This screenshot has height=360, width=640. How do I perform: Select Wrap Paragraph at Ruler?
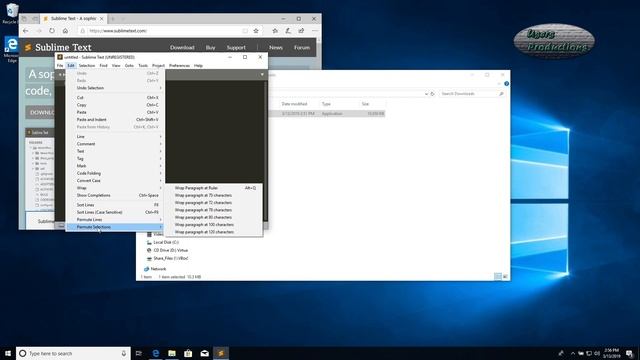[x=214, y=188]
